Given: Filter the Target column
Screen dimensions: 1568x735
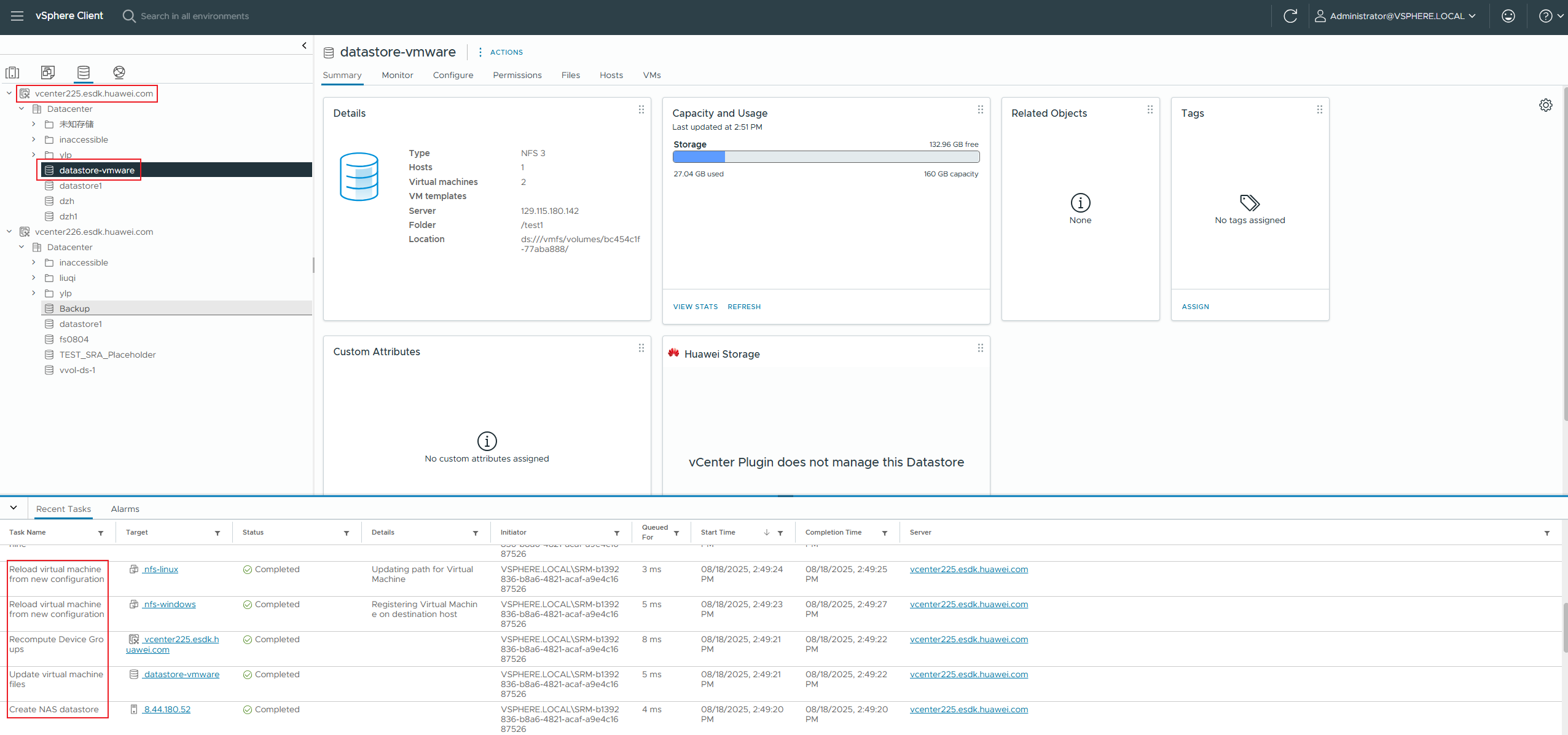Looking at the screenshot, I should point(218,533).
